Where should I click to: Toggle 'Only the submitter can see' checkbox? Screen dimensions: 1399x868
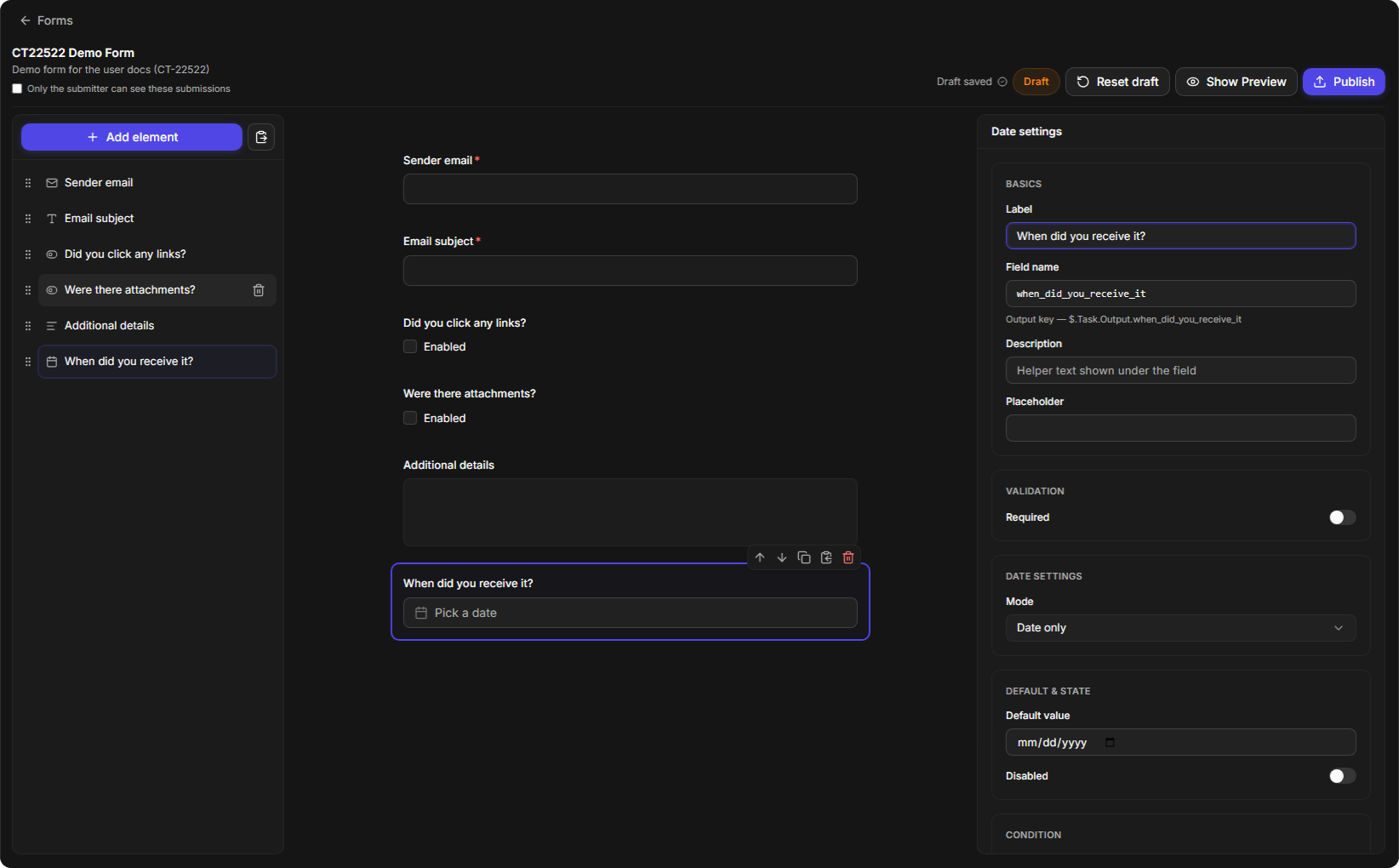coord(17,89)
